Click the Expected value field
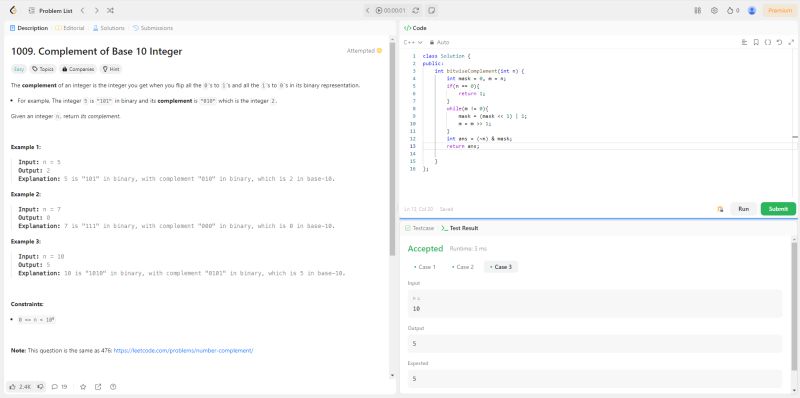This screenshot has height=398, width=800. click(x=595, y=379)
